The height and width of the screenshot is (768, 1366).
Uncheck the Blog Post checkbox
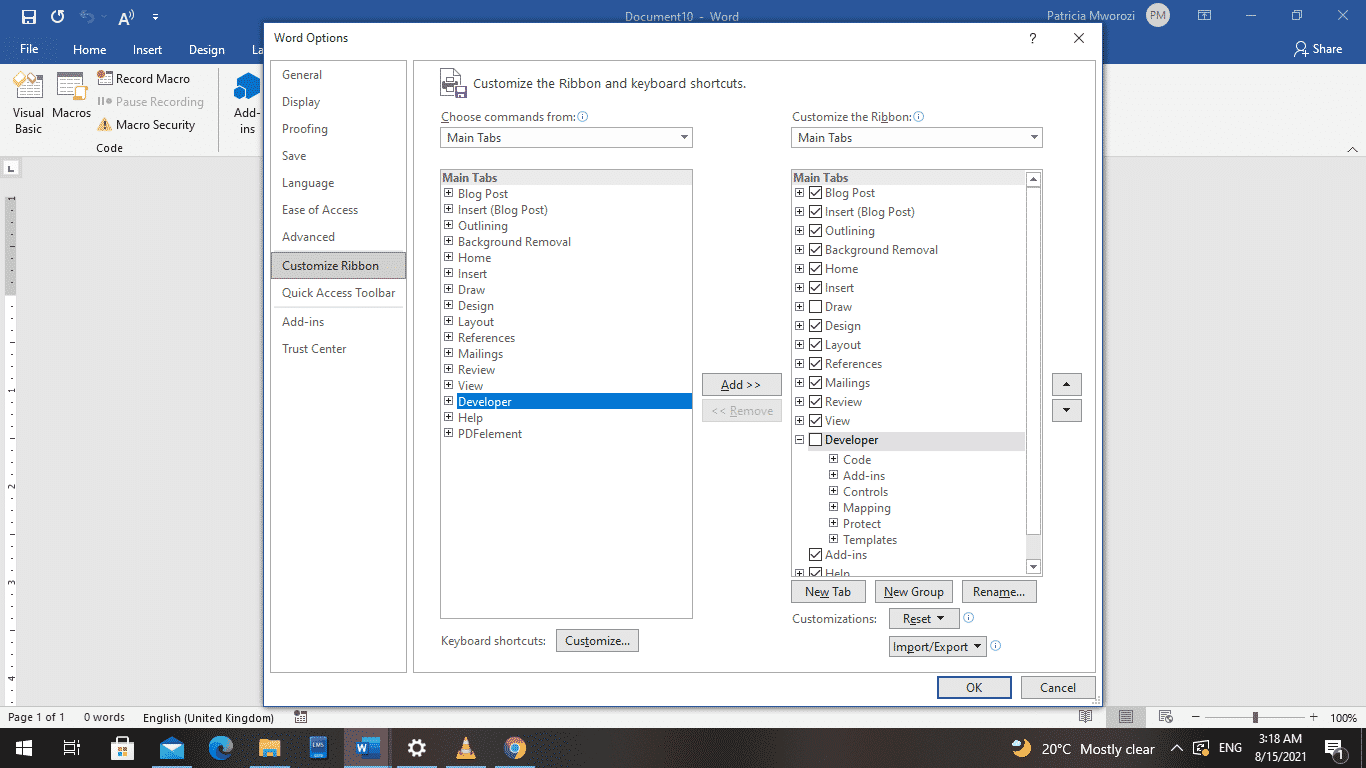pos(815,192)
